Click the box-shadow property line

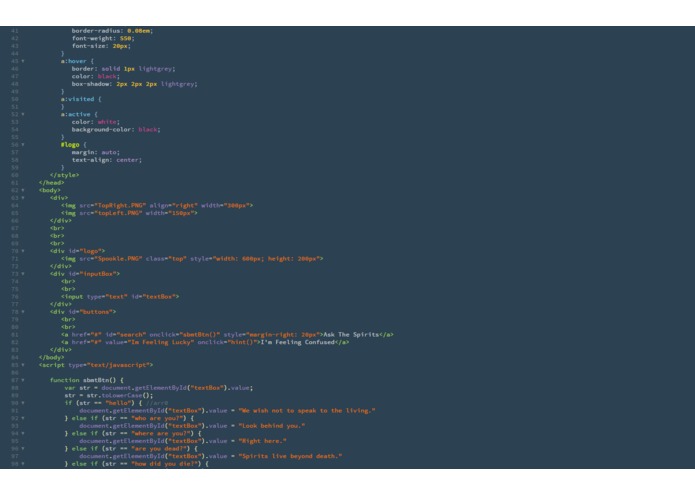[134, 84]
